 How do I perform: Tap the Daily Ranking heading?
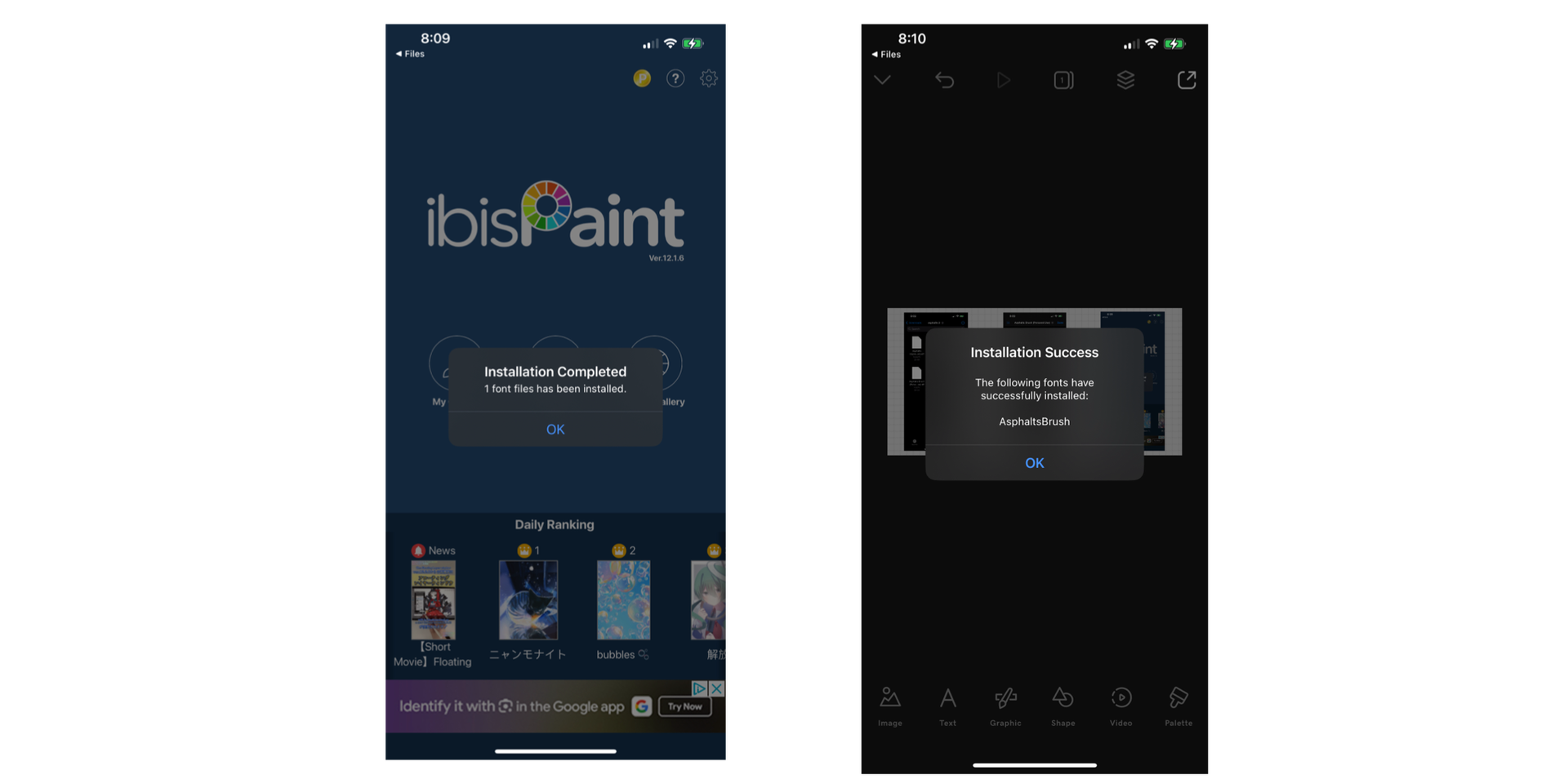[x=555, y=524]
